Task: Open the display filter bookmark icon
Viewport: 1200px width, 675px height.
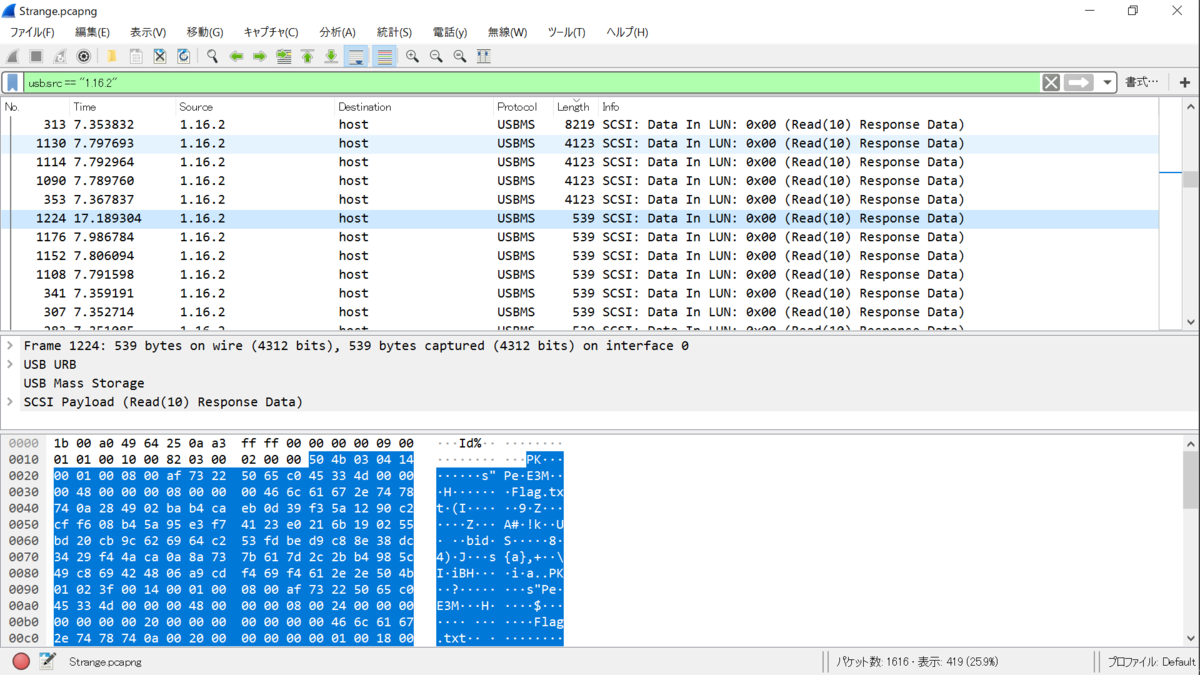Action: [12, 83]
